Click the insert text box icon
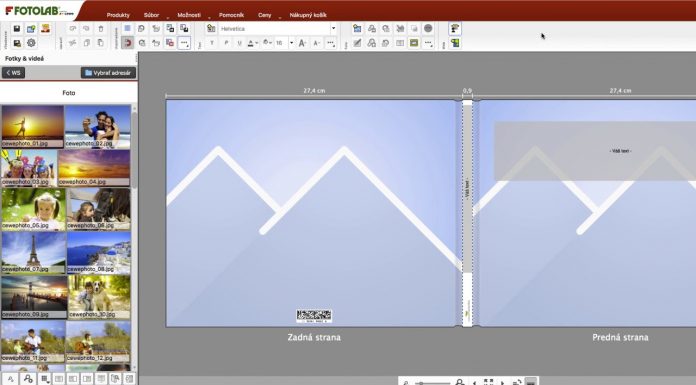This screenshot has width=696, height=385. (211, 29)
